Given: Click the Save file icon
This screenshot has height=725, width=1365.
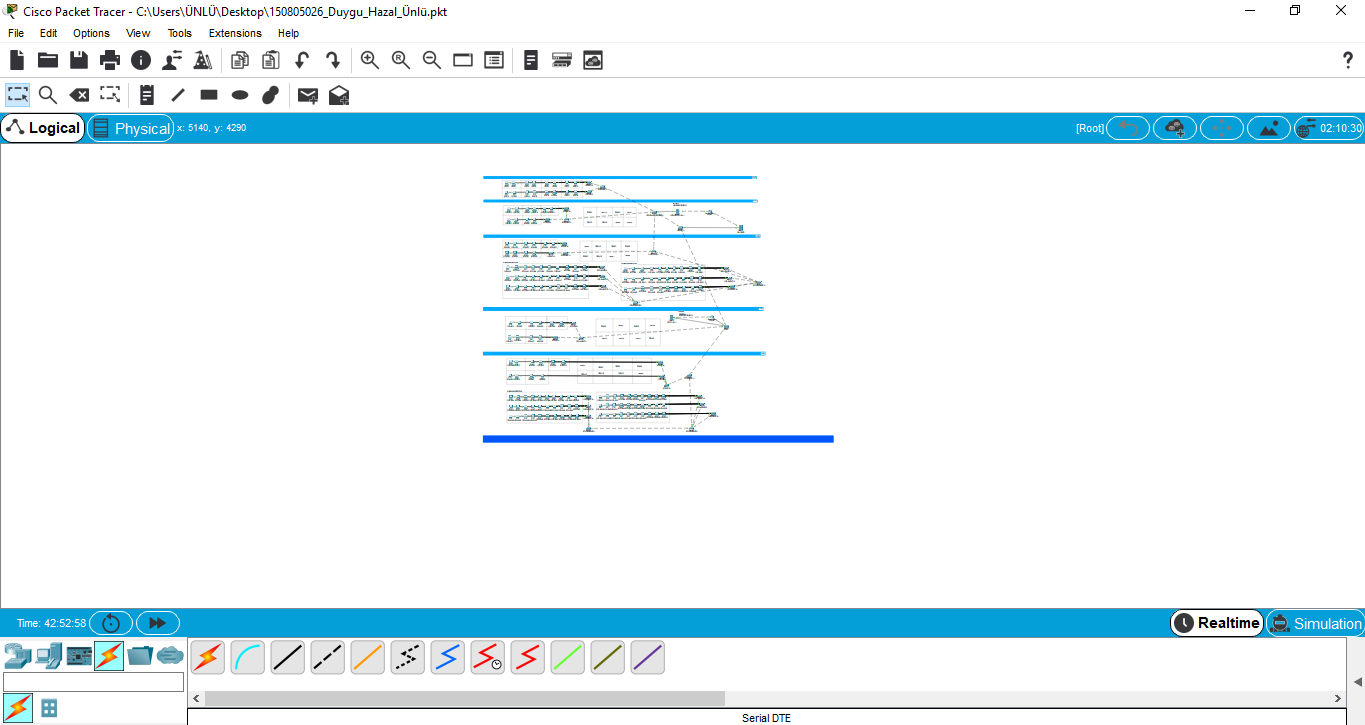Looking at the screenshot, I should point(79,60).
